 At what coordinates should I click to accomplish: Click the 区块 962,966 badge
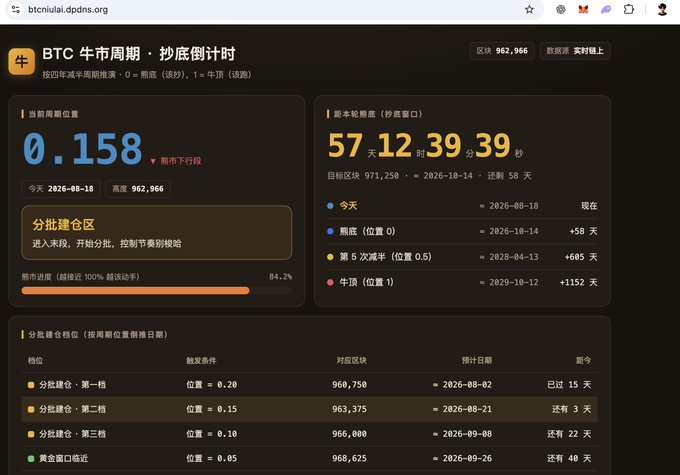(x=502, y=51)
